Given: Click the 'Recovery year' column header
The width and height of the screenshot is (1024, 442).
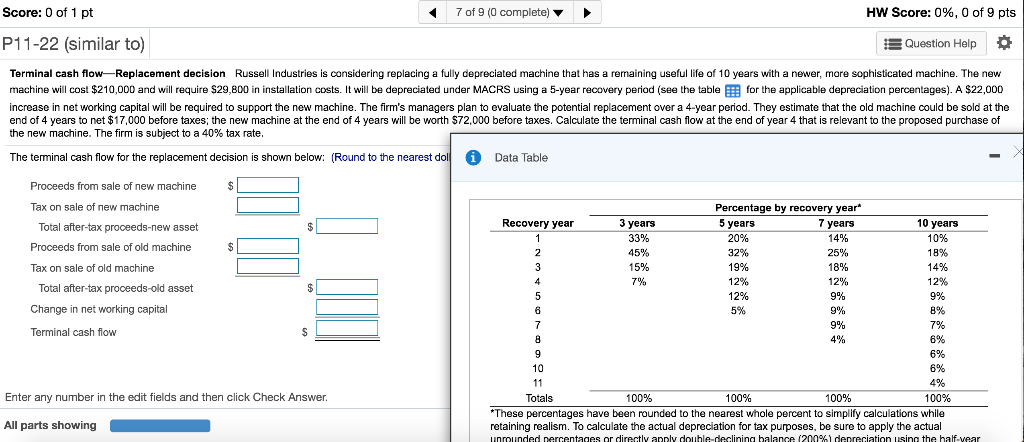Looking at the screenshot, I should (537, 223).
